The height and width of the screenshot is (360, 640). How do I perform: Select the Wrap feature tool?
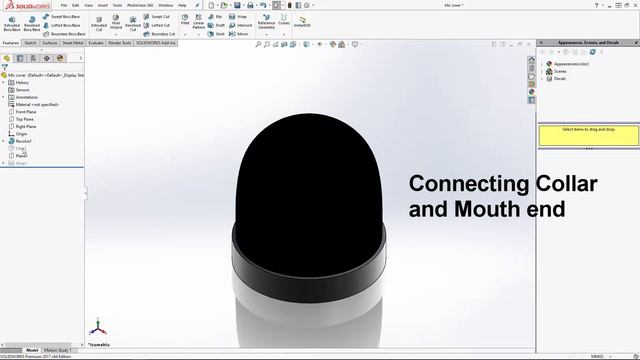(238, 17)
